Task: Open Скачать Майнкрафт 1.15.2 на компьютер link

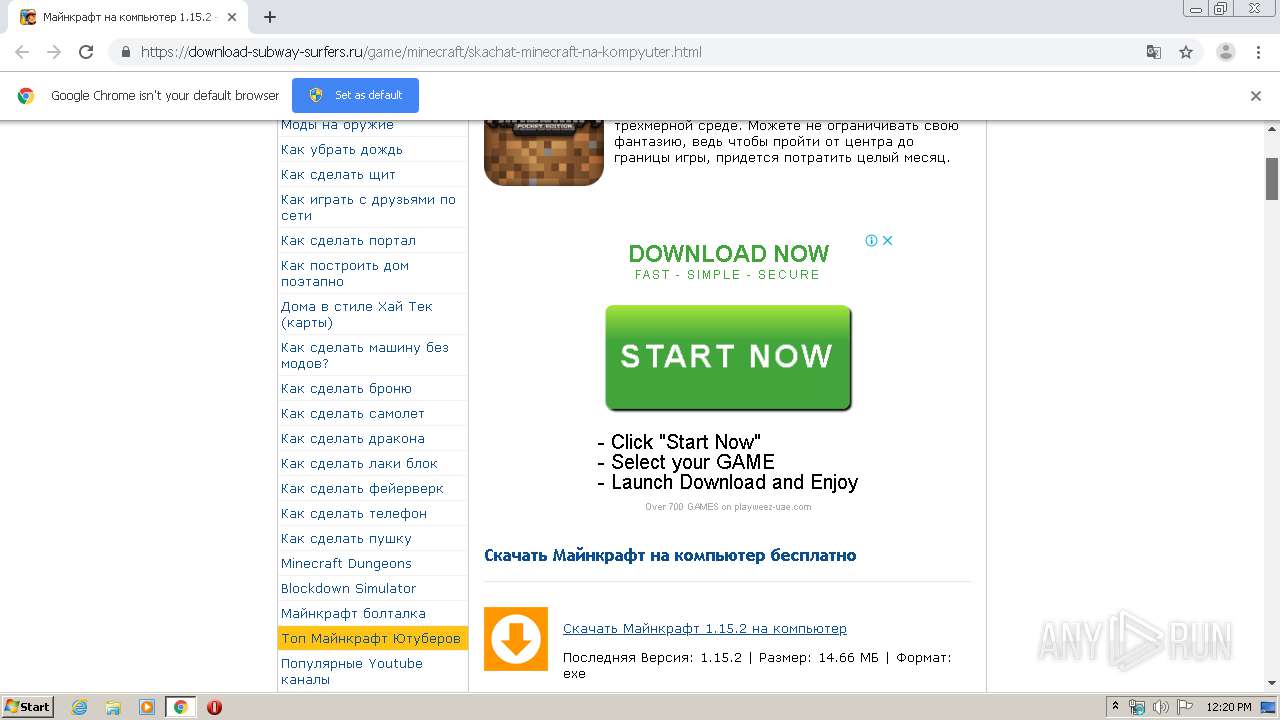Action: pos(705,628)
